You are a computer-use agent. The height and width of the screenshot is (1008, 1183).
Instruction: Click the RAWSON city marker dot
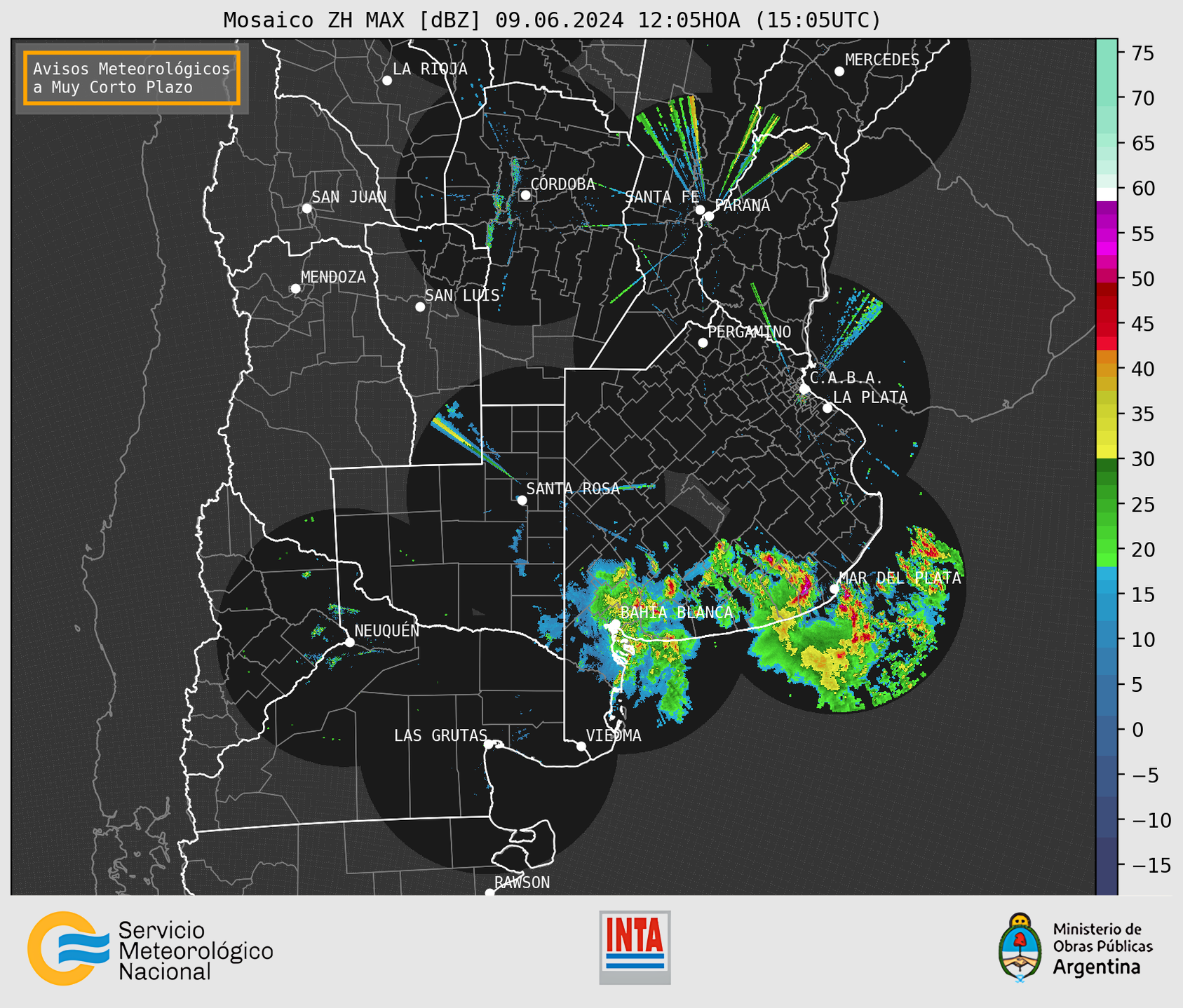(489, 893)
